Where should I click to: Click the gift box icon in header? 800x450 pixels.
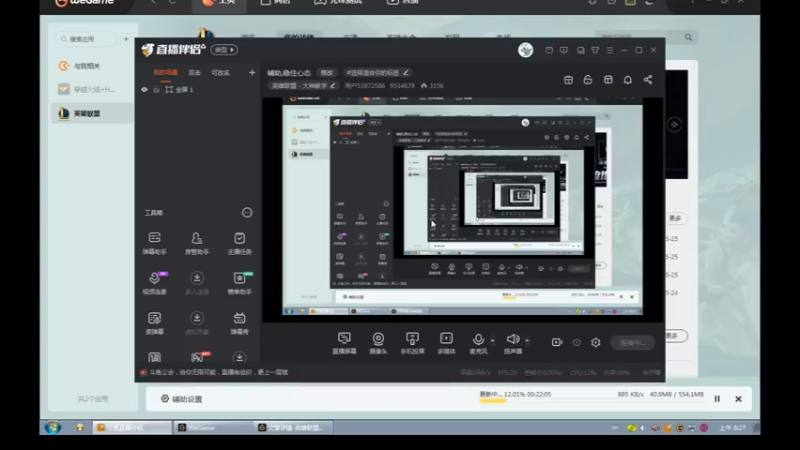pyautogui.click(x=568, y=80)
